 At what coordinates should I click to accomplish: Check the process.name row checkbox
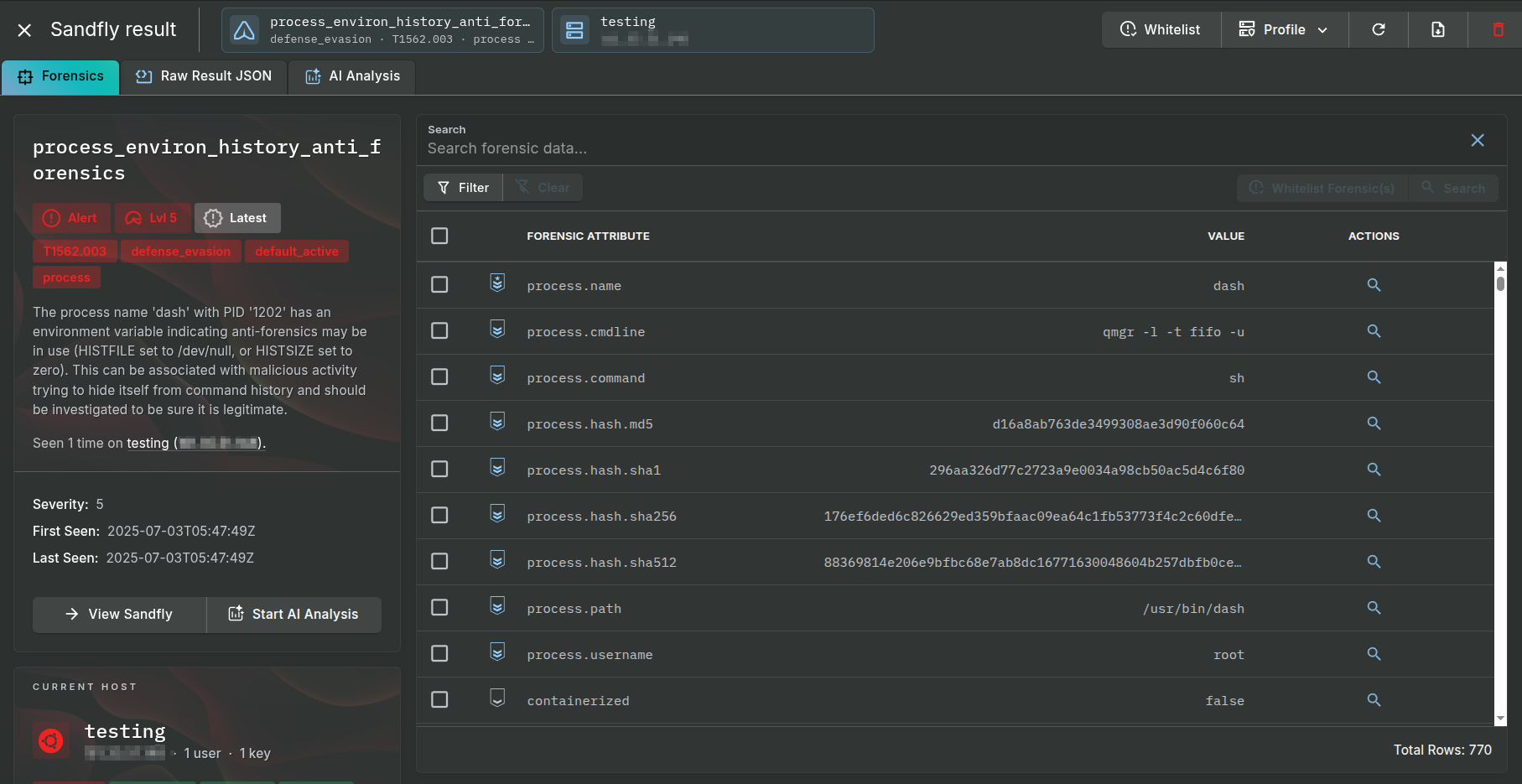click(x=439, y=285)
